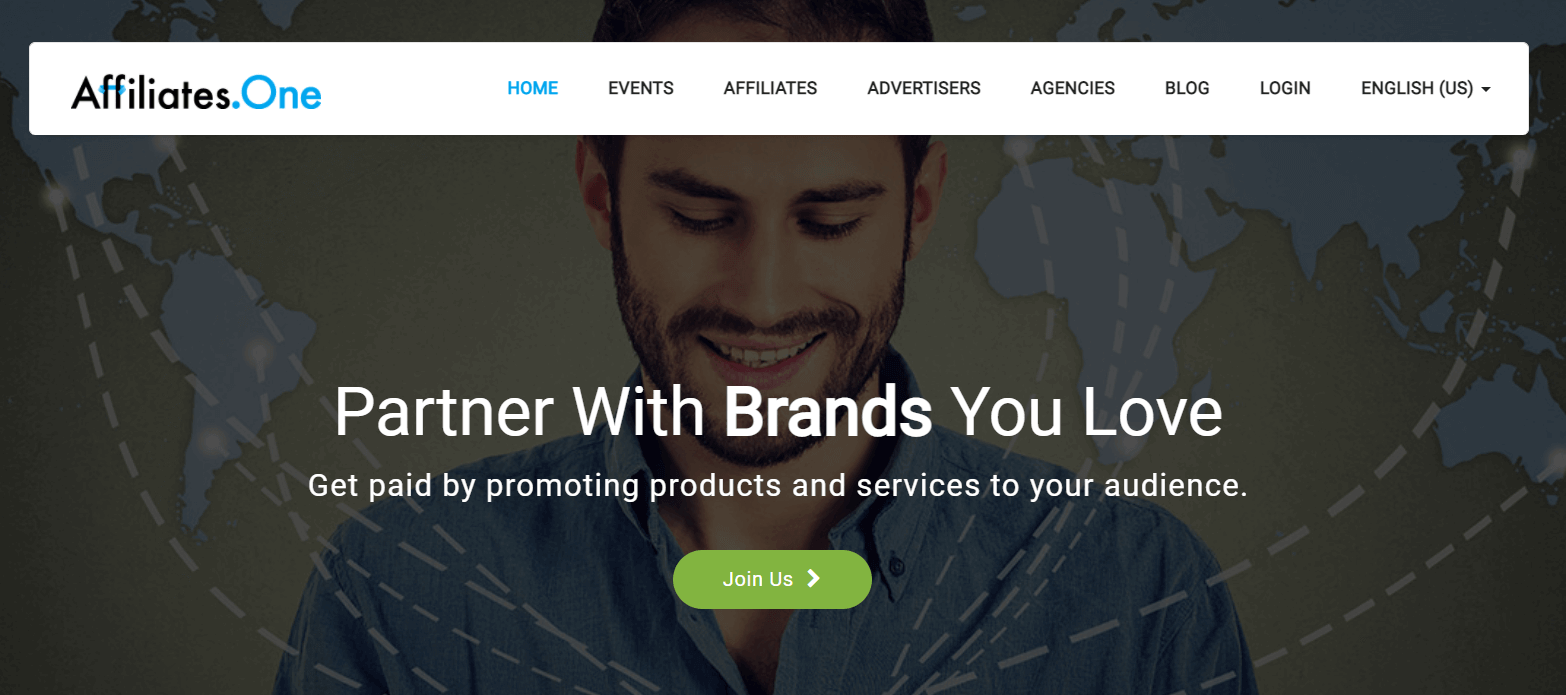Click the Affiliates.One logo
Viewport: 1566px width, 695px height.
pyautogui.click(x=196, y=92)
